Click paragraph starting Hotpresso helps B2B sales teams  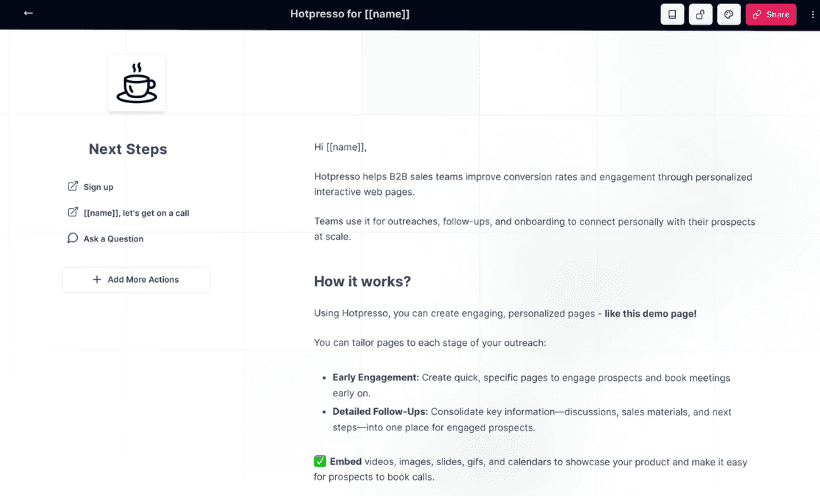533,184
